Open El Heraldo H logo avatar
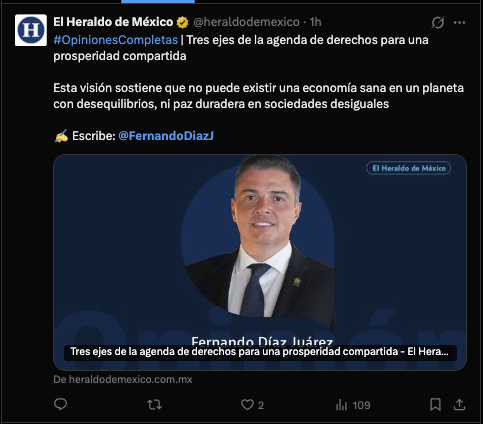Image resolution: width=483 pixels, height=424 pixels. [31, 30]
